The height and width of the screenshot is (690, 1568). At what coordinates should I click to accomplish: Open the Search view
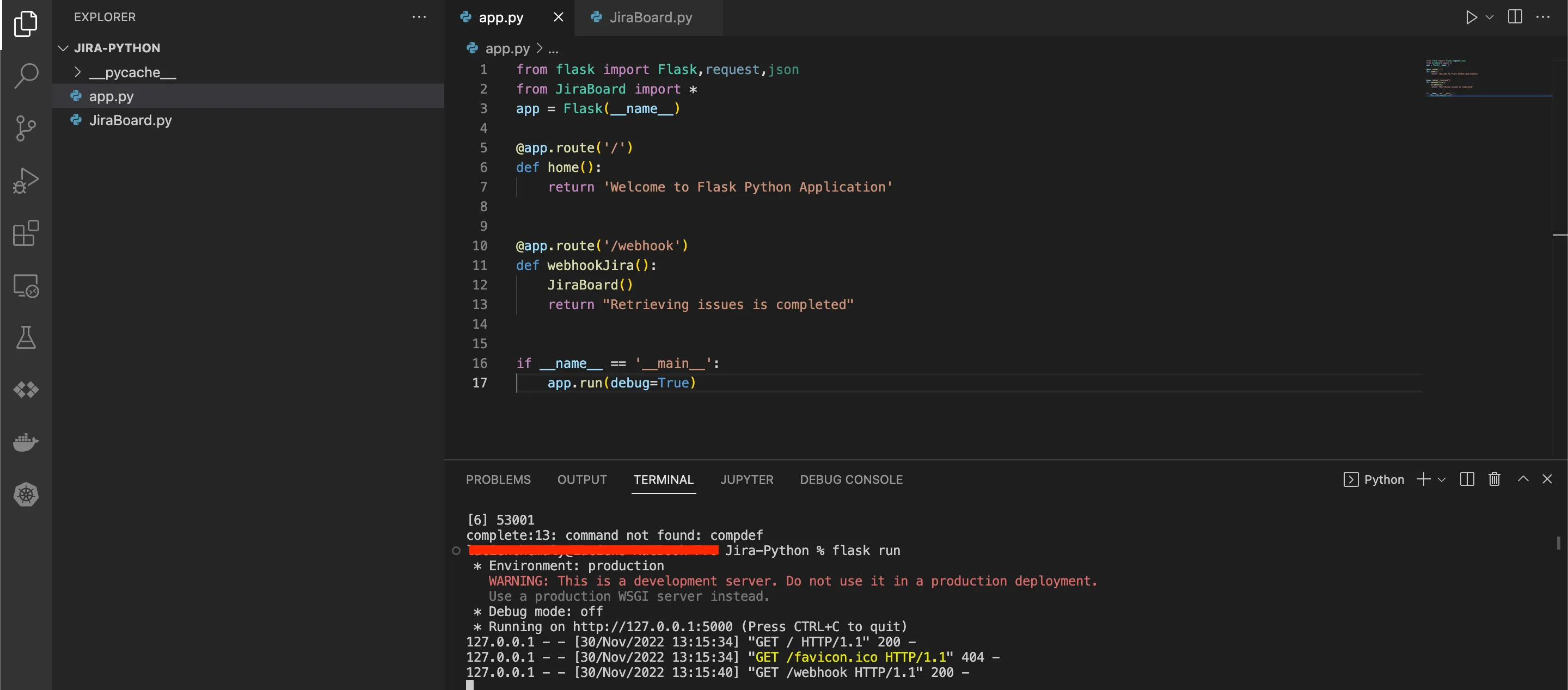[x=26, y=76]
